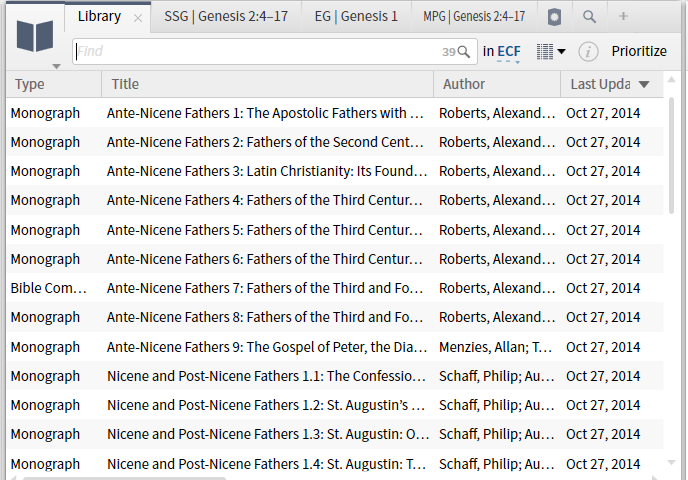This screenshot has width=688, height=480.
Task: Click Monograph type cell for Ante-Nicene Fathers 1
Action: [45, 113]
